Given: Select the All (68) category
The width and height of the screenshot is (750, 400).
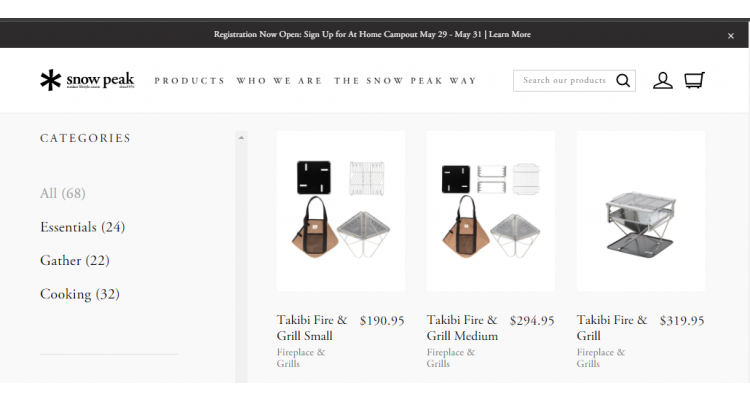Looking at the screenshot, I should click(63, 193).
